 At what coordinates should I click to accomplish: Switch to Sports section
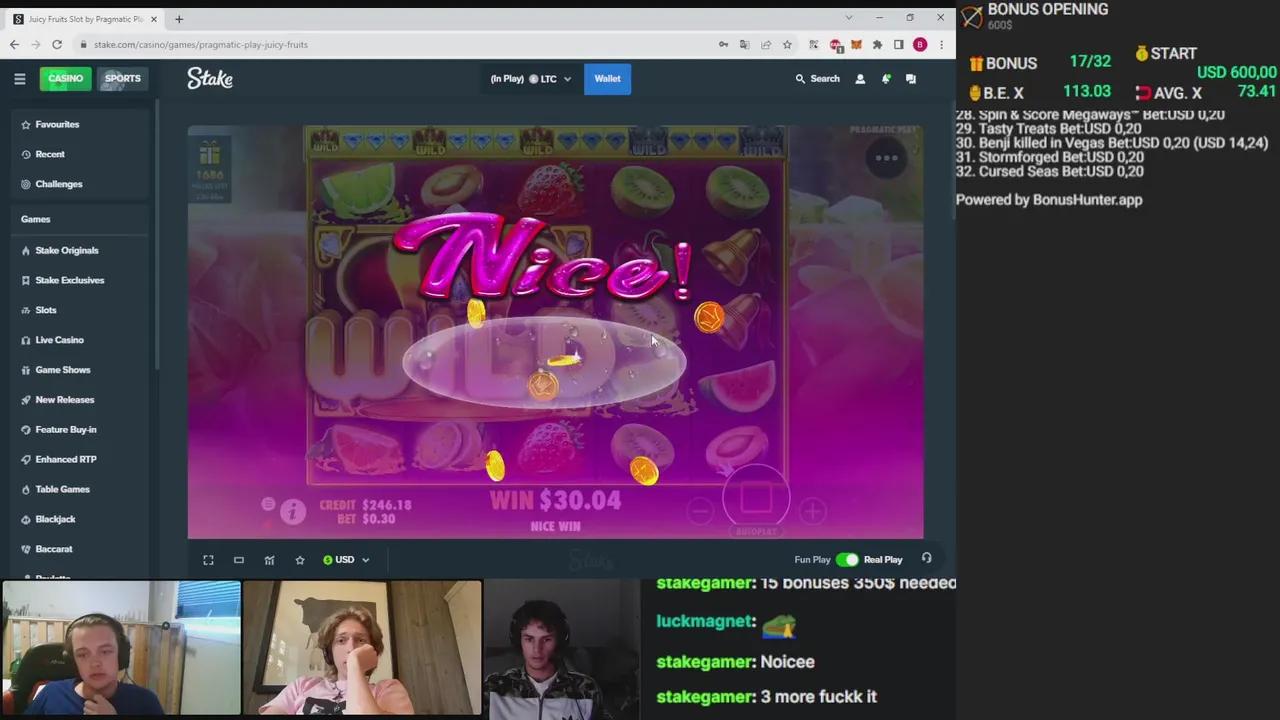122,78
